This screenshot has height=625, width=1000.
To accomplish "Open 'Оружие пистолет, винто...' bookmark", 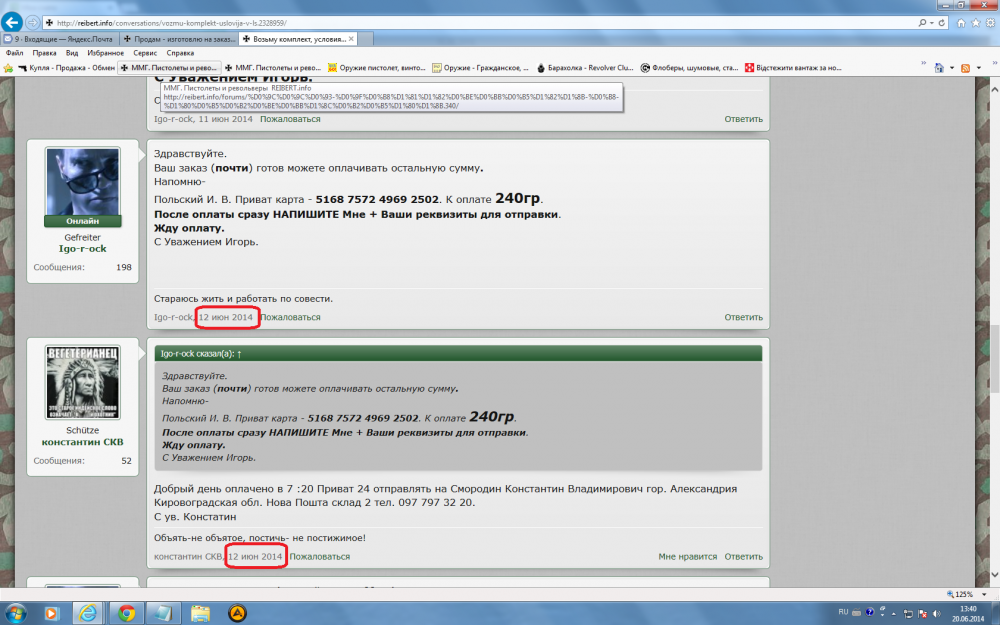I will 376,68.
